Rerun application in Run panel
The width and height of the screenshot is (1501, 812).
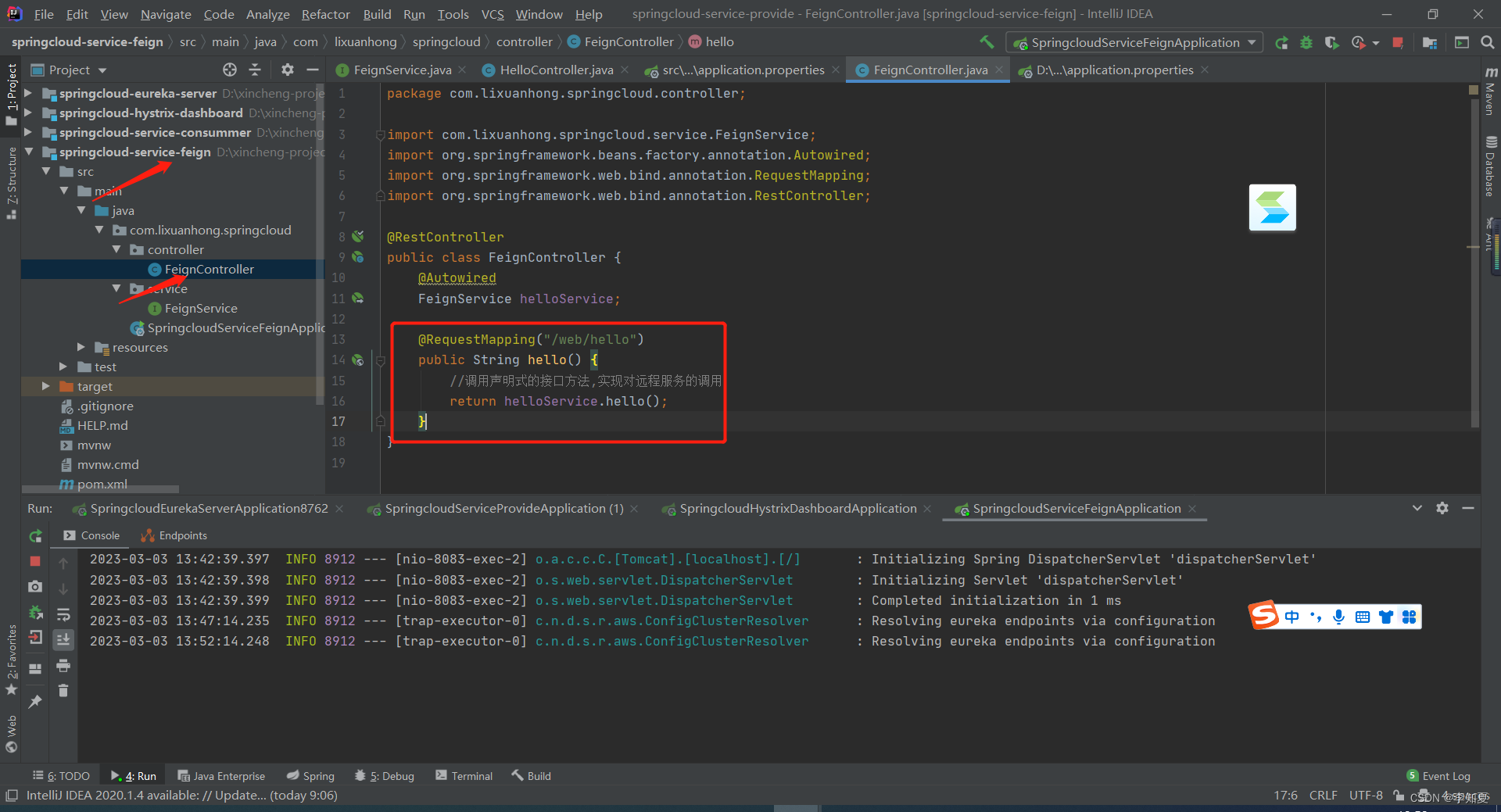[36, 536]
